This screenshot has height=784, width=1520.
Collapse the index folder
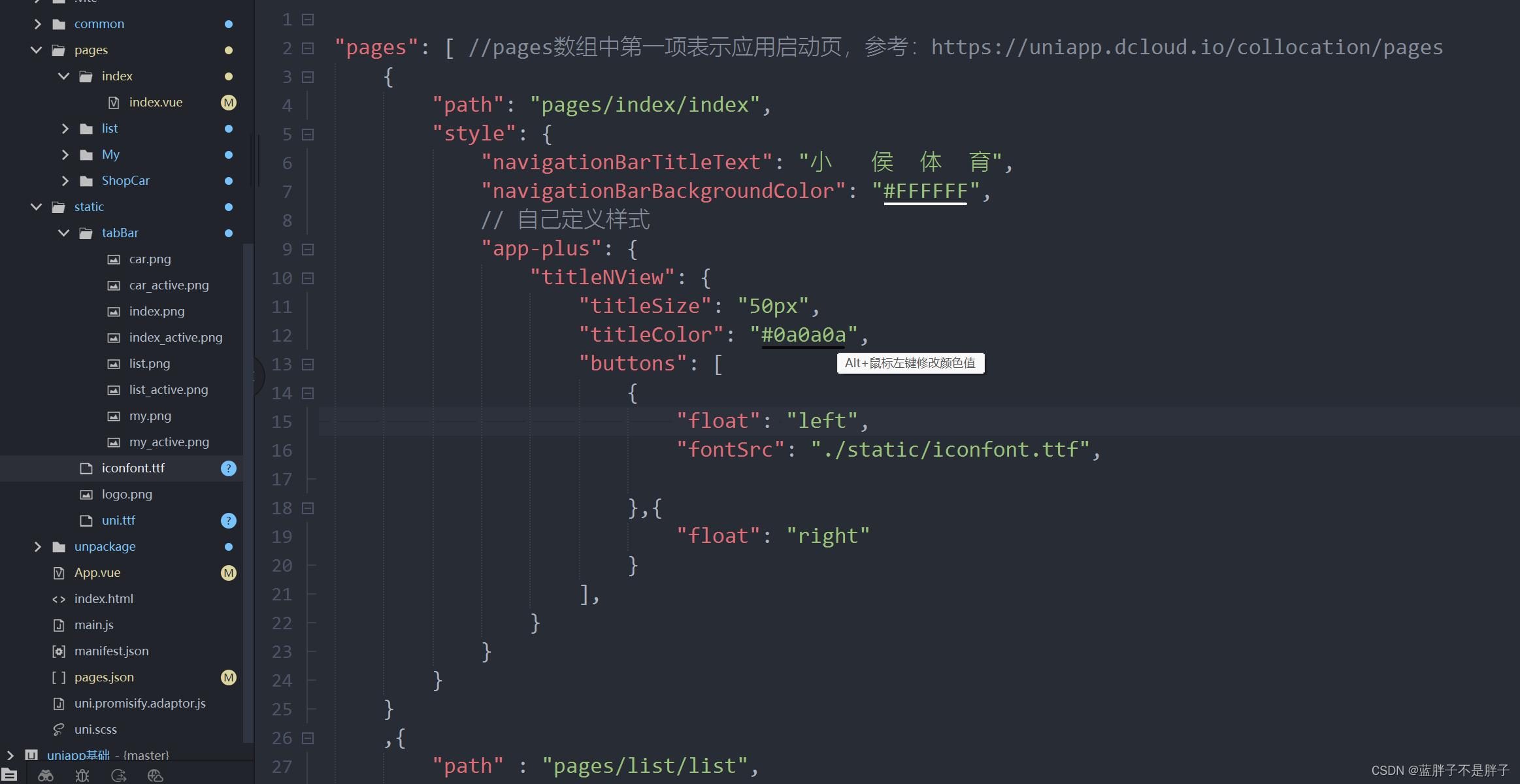pyautogui.click(x=64, y=76)
